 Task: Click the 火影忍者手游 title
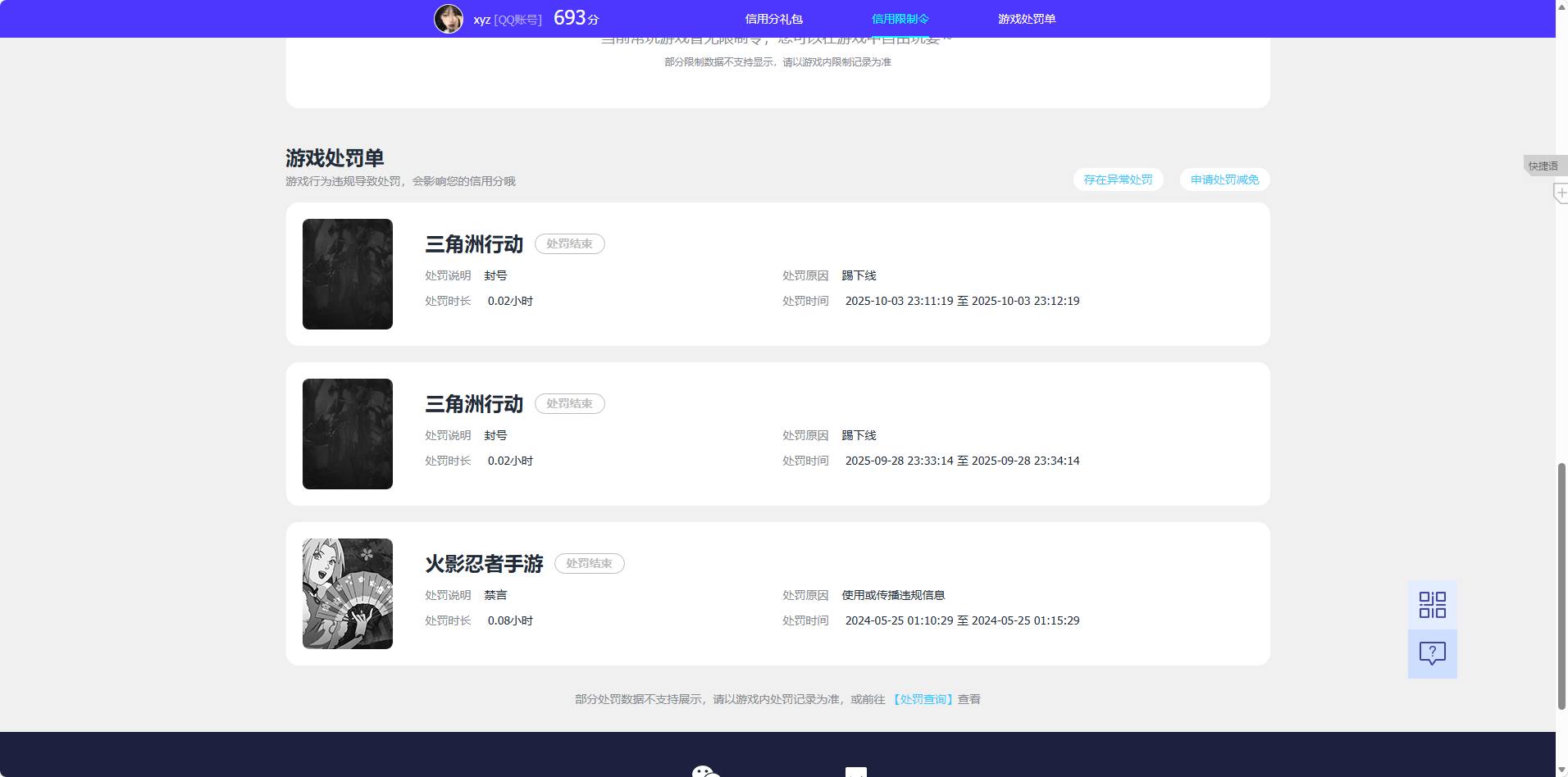pyautogui.click(x=484, y=564)
